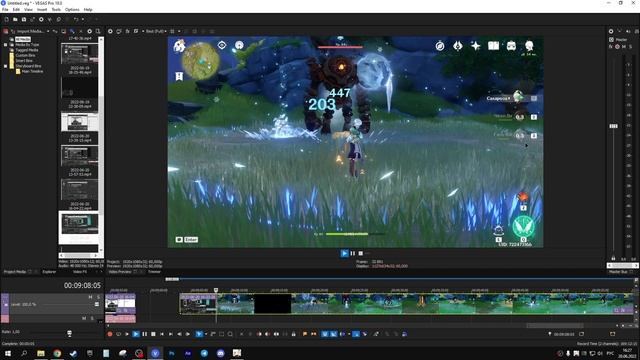This screenshot has height=360, width=640.
Task: Solo the Master bus with S button
Action: [630, 47]
